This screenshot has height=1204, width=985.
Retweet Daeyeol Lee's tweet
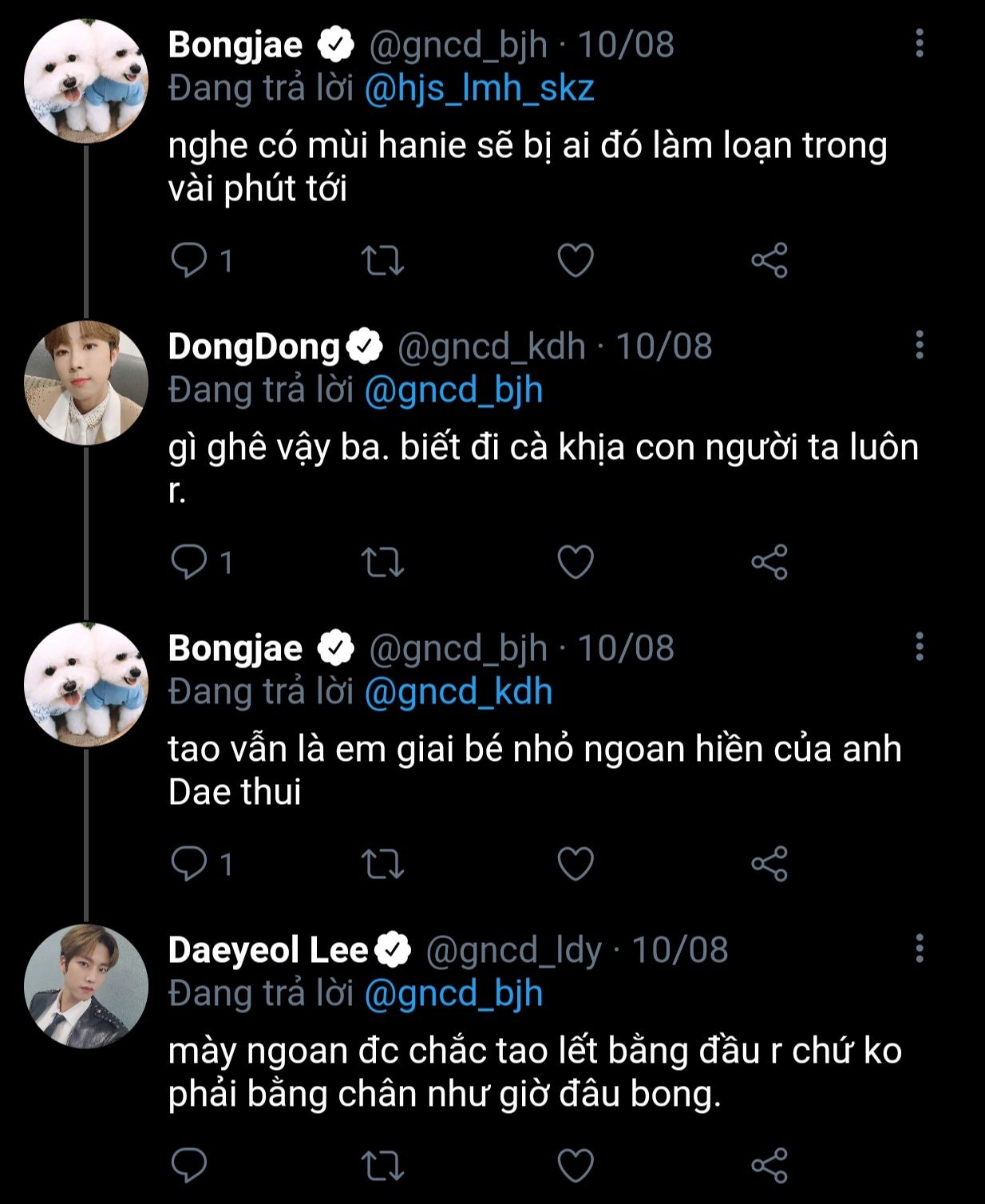tap(383, 1166)
